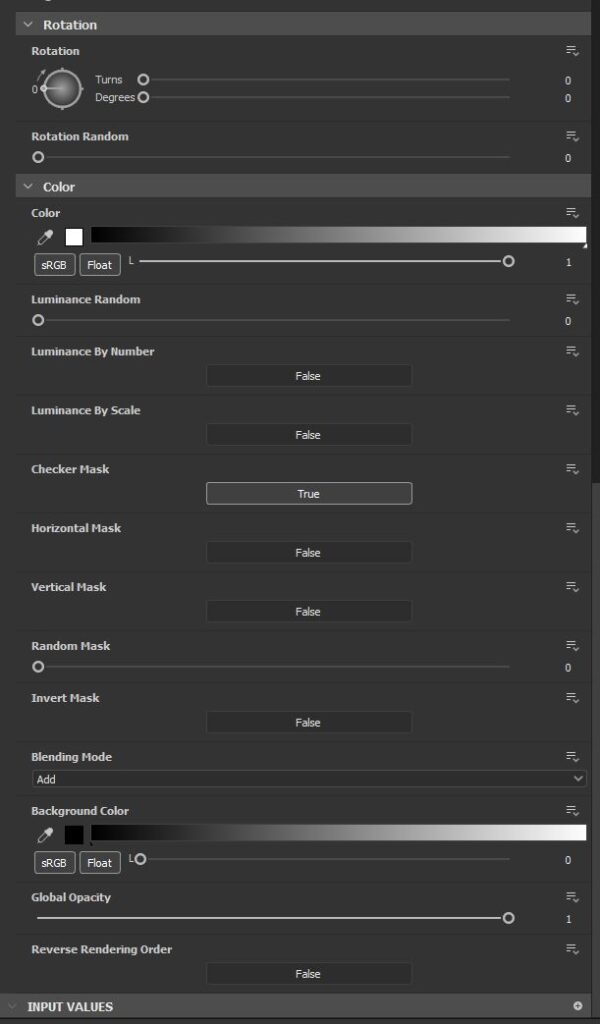Open the Luminance By Scale preset menu icon
600x1024 pixels.
(573, 411)
